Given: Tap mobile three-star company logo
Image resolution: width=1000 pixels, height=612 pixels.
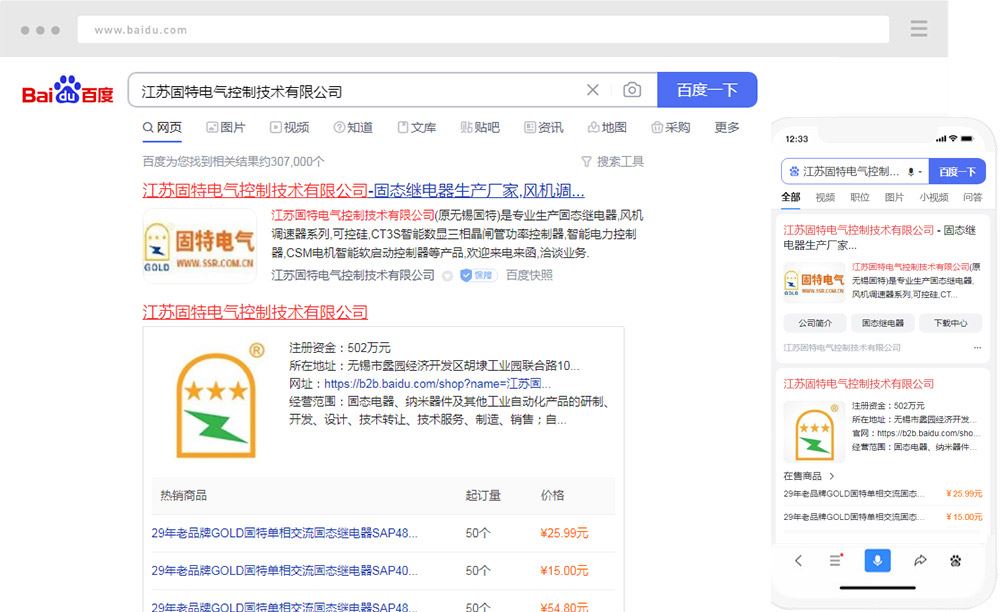Looking at the screenshot, I should click(814, 432).
